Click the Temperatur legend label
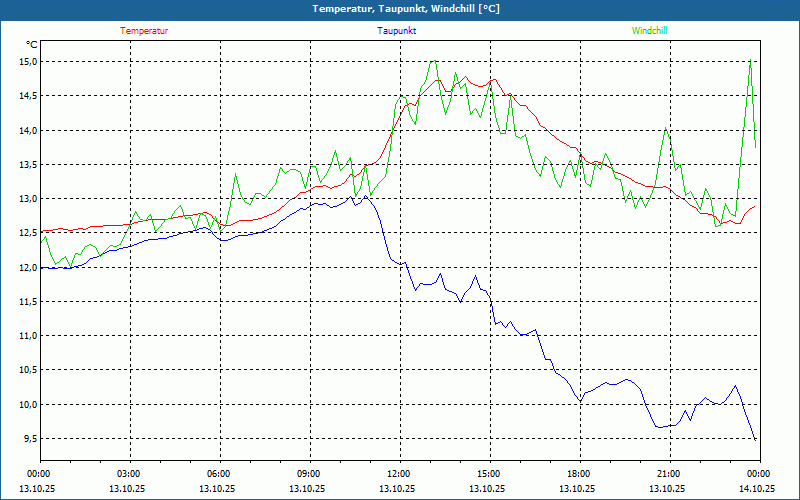Viewport: 800px width, 500px height. (144, 31)
